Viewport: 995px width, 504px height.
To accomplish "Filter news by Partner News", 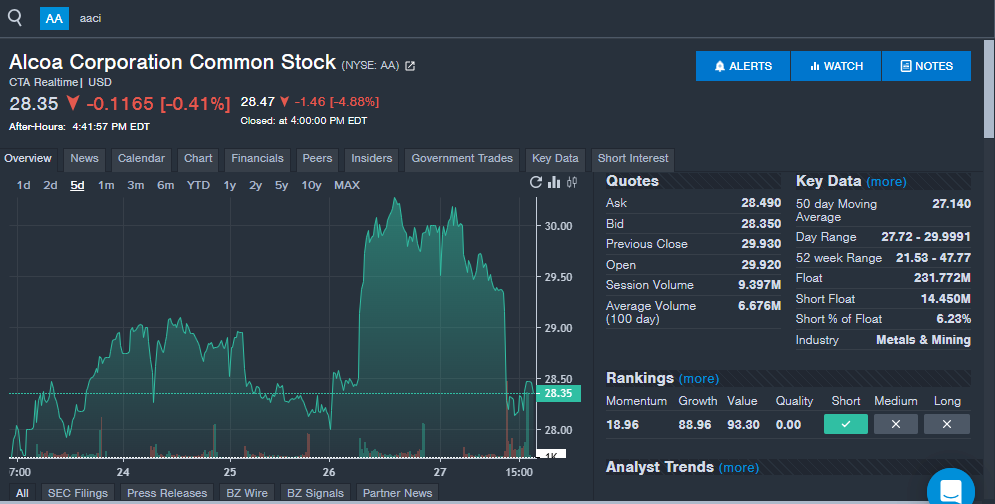I will [x=397, y=493].
